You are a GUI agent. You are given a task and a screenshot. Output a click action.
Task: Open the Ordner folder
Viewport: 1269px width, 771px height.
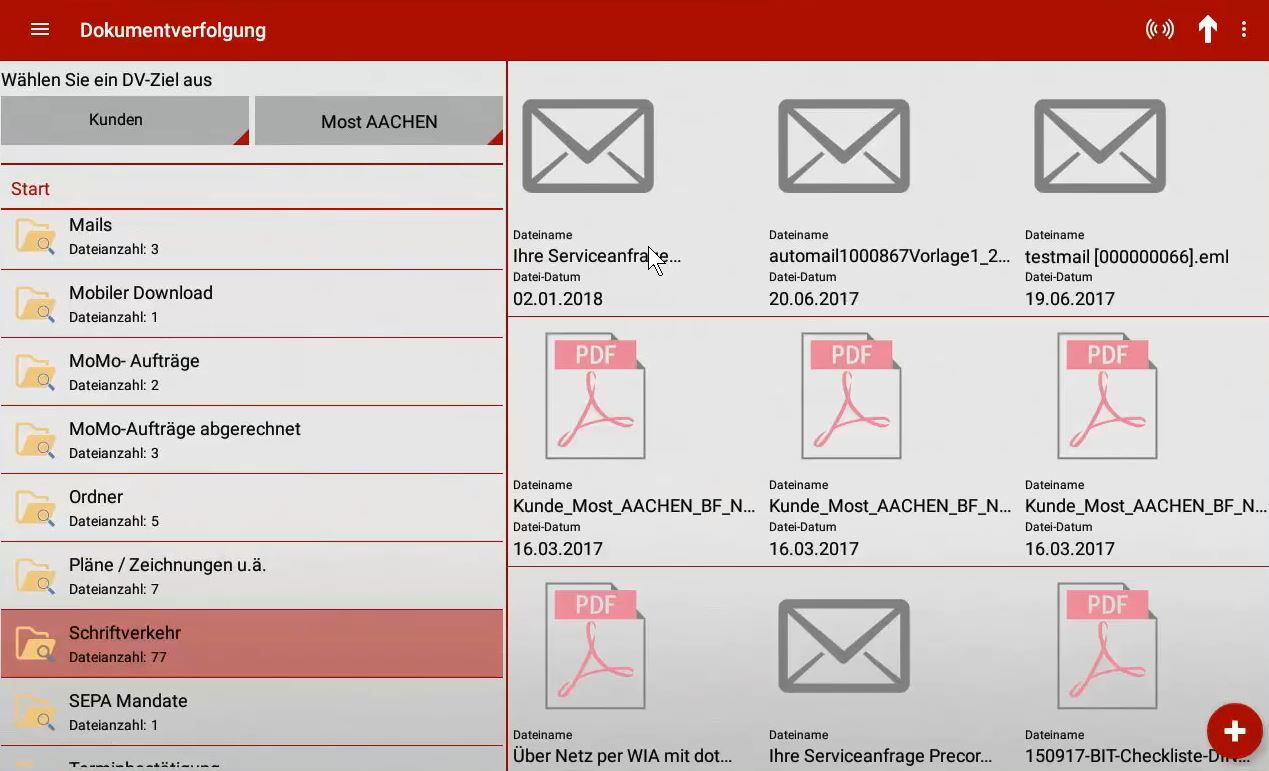pos(252,508)
